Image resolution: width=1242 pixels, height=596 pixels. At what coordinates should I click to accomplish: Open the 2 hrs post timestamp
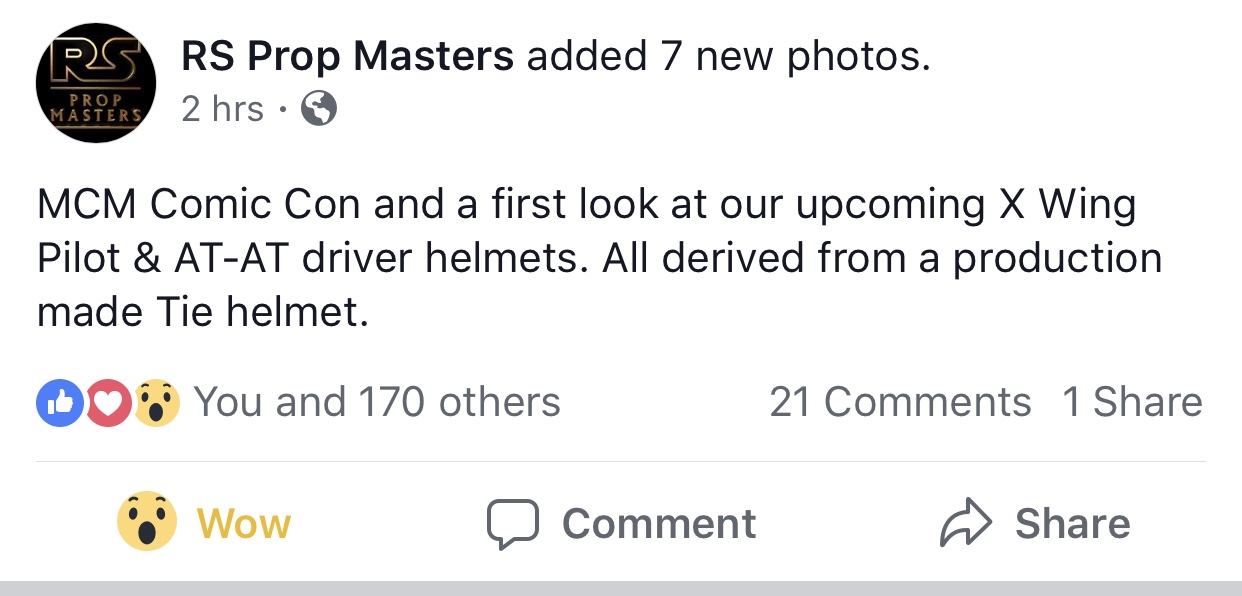pyautogui.click(x=222, y=109)
